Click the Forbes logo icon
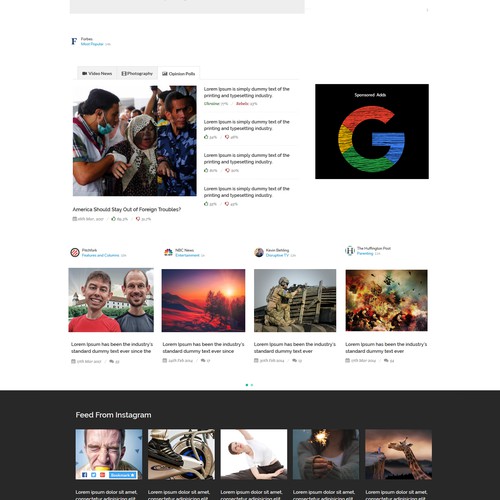This screenshot has width=500, height=500. 74,41
